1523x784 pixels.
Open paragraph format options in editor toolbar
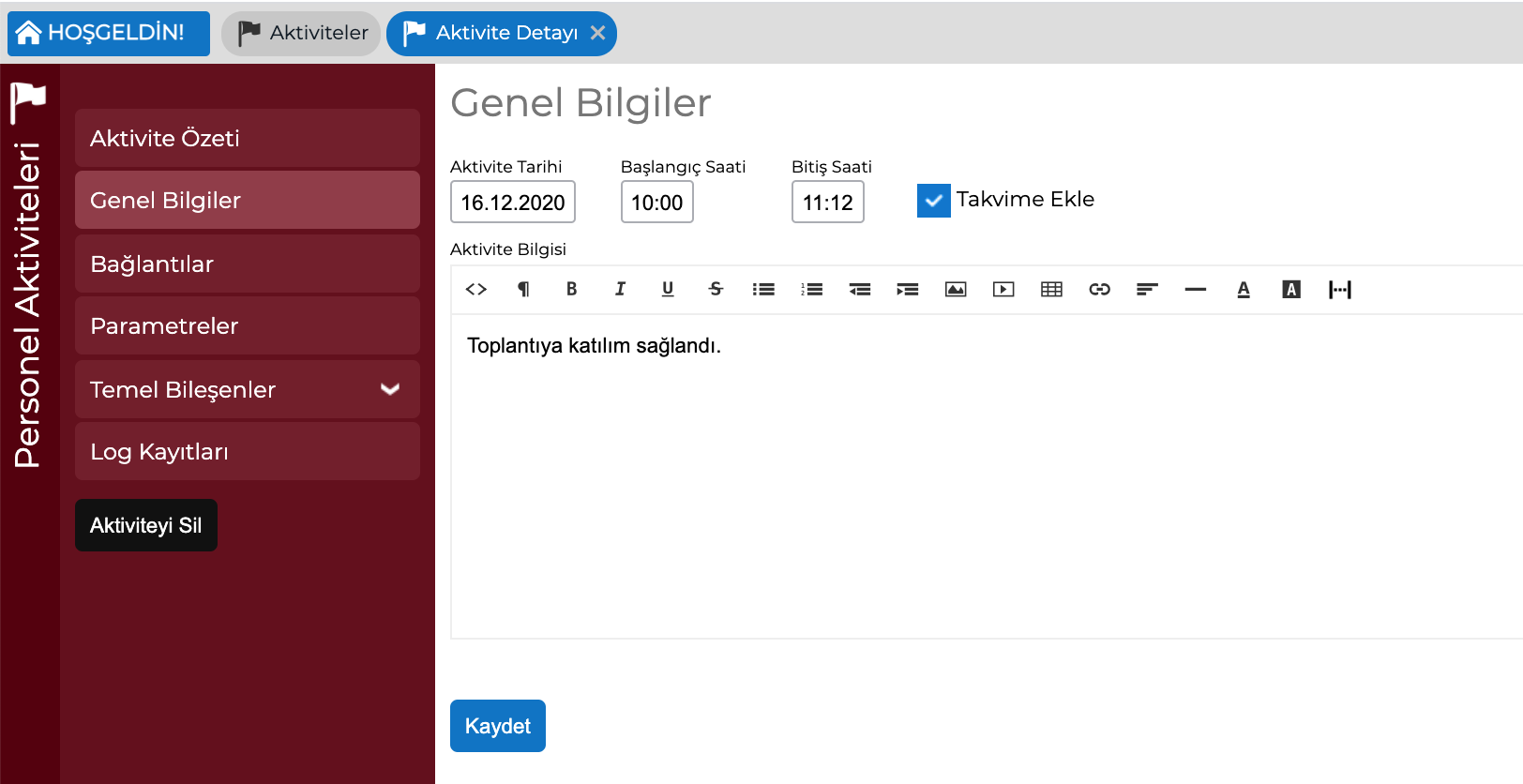[x=523, y=290]
